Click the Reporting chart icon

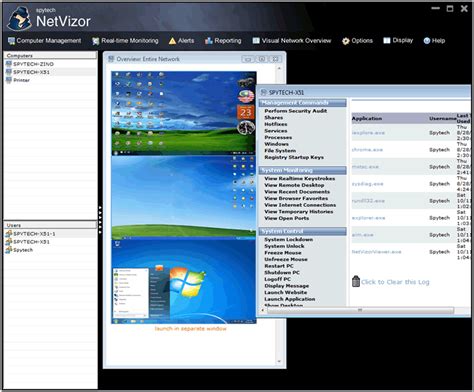click(209, 41)
